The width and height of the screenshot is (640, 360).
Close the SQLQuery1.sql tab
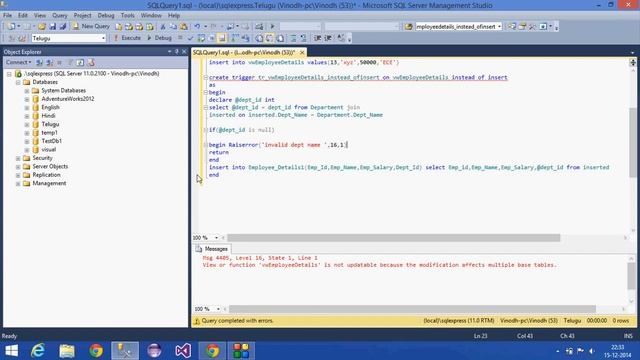302,53
